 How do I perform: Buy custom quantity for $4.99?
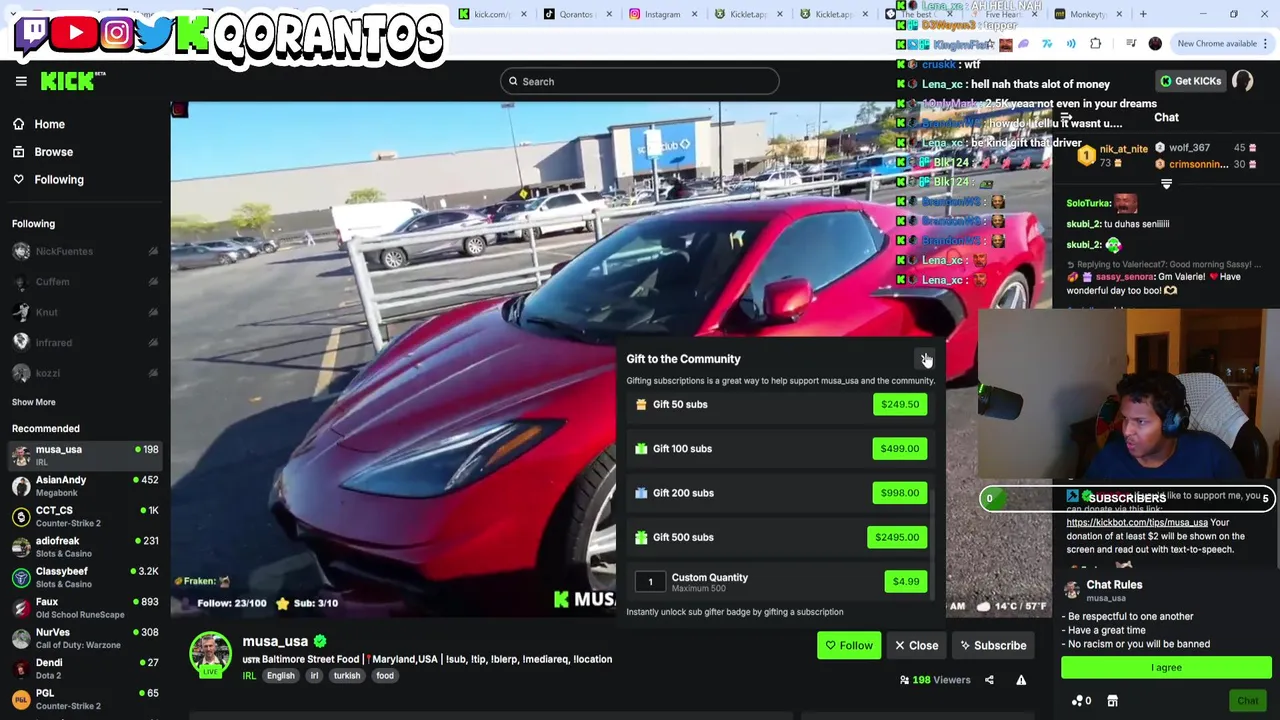905,581
